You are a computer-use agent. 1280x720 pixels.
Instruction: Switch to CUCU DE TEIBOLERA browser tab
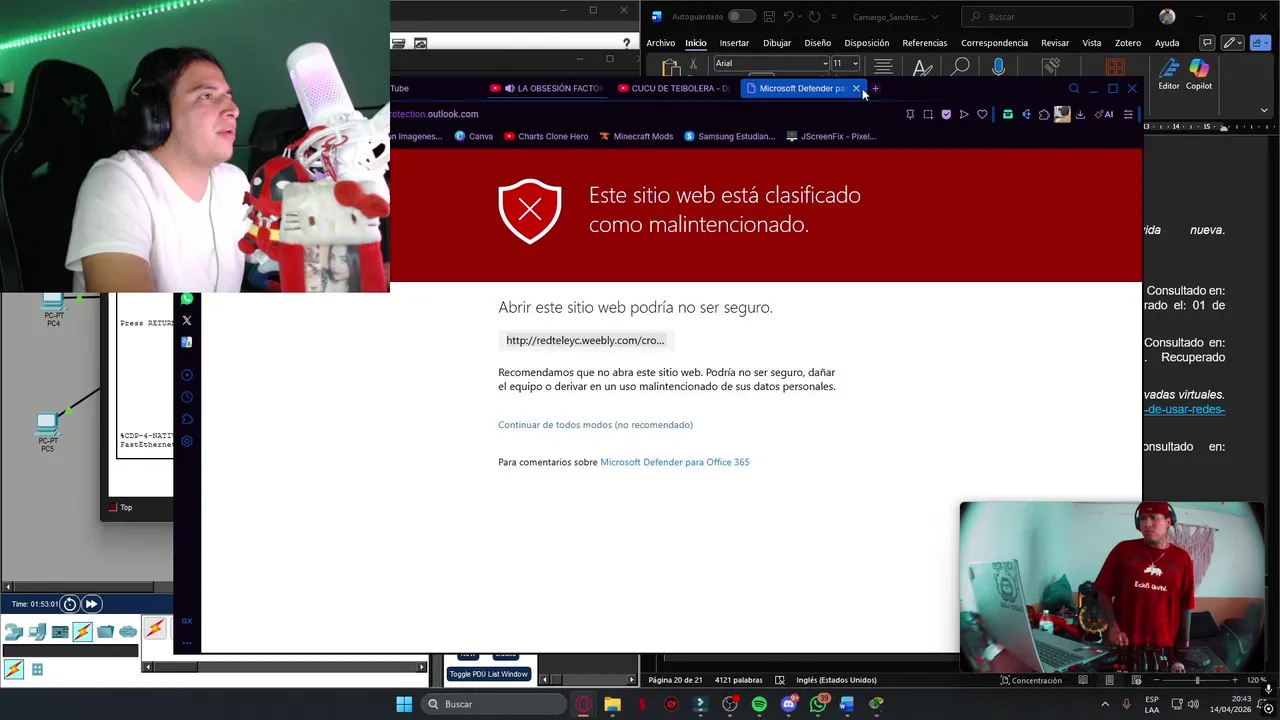[674, 88]
